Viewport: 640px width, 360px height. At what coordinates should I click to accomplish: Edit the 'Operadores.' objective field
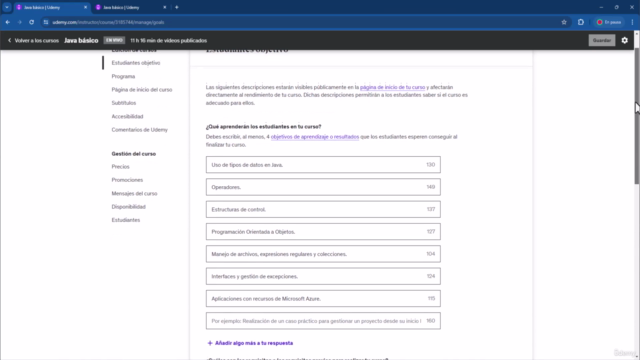point(323,187)
